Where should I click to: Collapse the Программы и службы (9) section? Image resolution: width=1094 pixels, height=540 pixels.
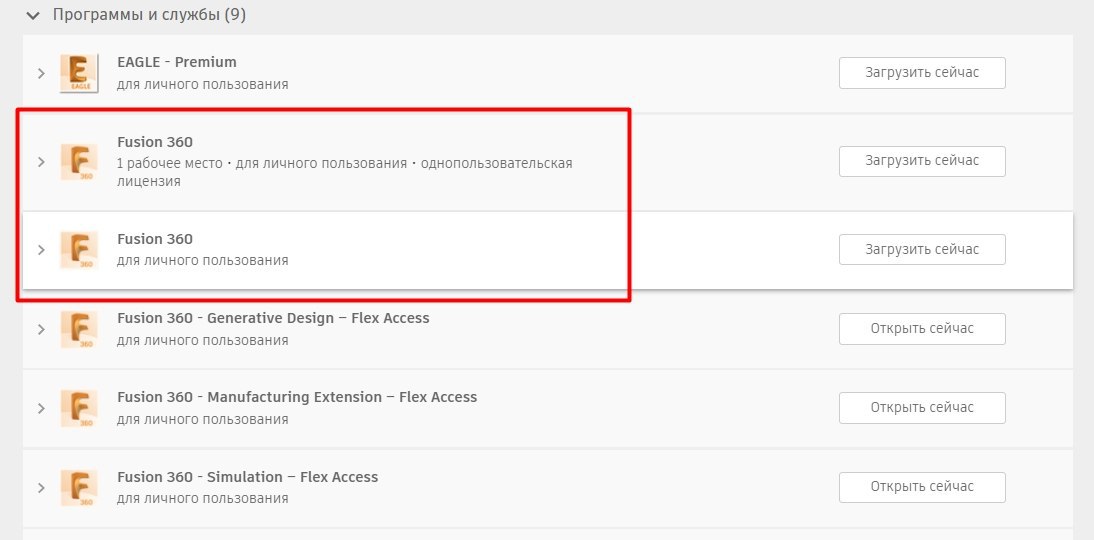coord(33,15)
